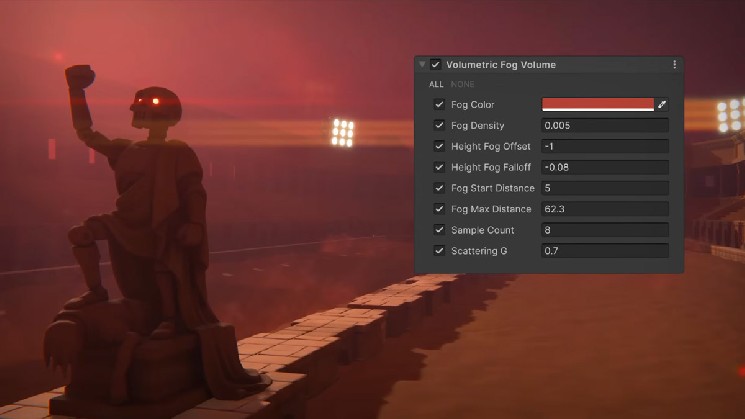Image resolution: width=745 pixels, height=419 pixels.
Task: Click the Sample Count label
Action: pyautogui.click(x=483, y=230)
